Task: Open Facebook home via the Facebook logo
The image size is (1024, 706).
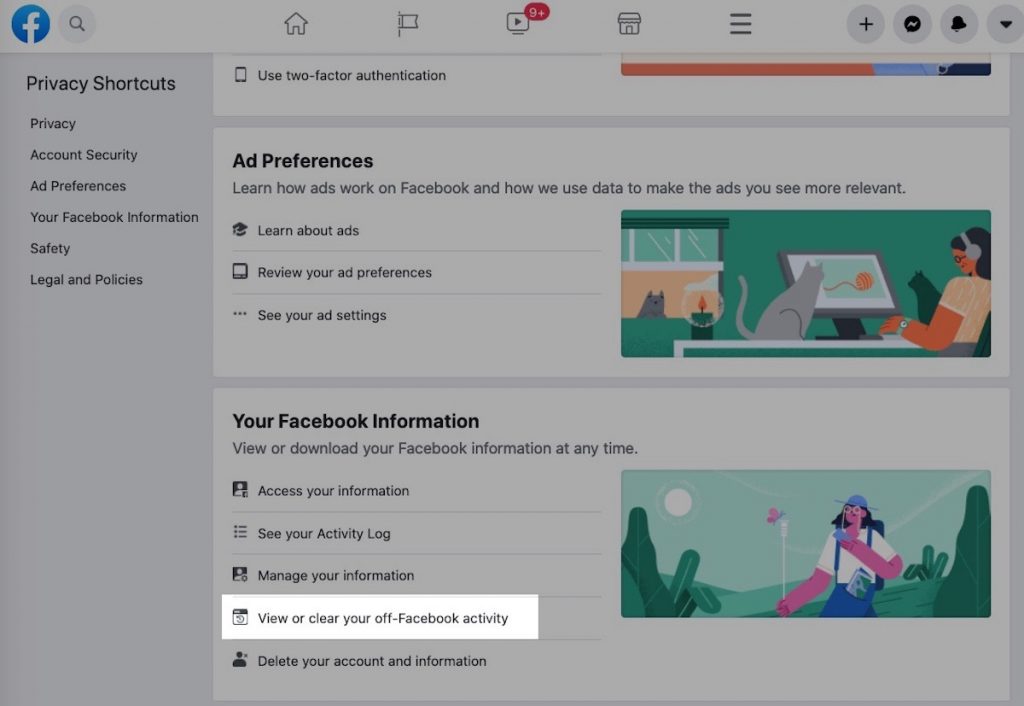Action: click(29, 24)
